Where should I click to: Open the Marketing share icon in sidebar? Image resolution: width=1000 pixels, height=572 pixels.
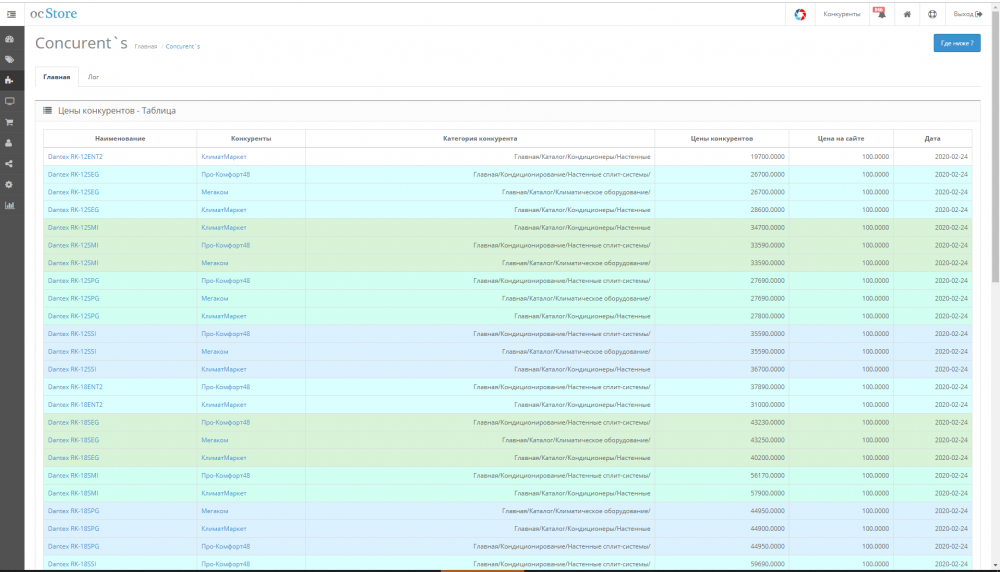[10, 164]
